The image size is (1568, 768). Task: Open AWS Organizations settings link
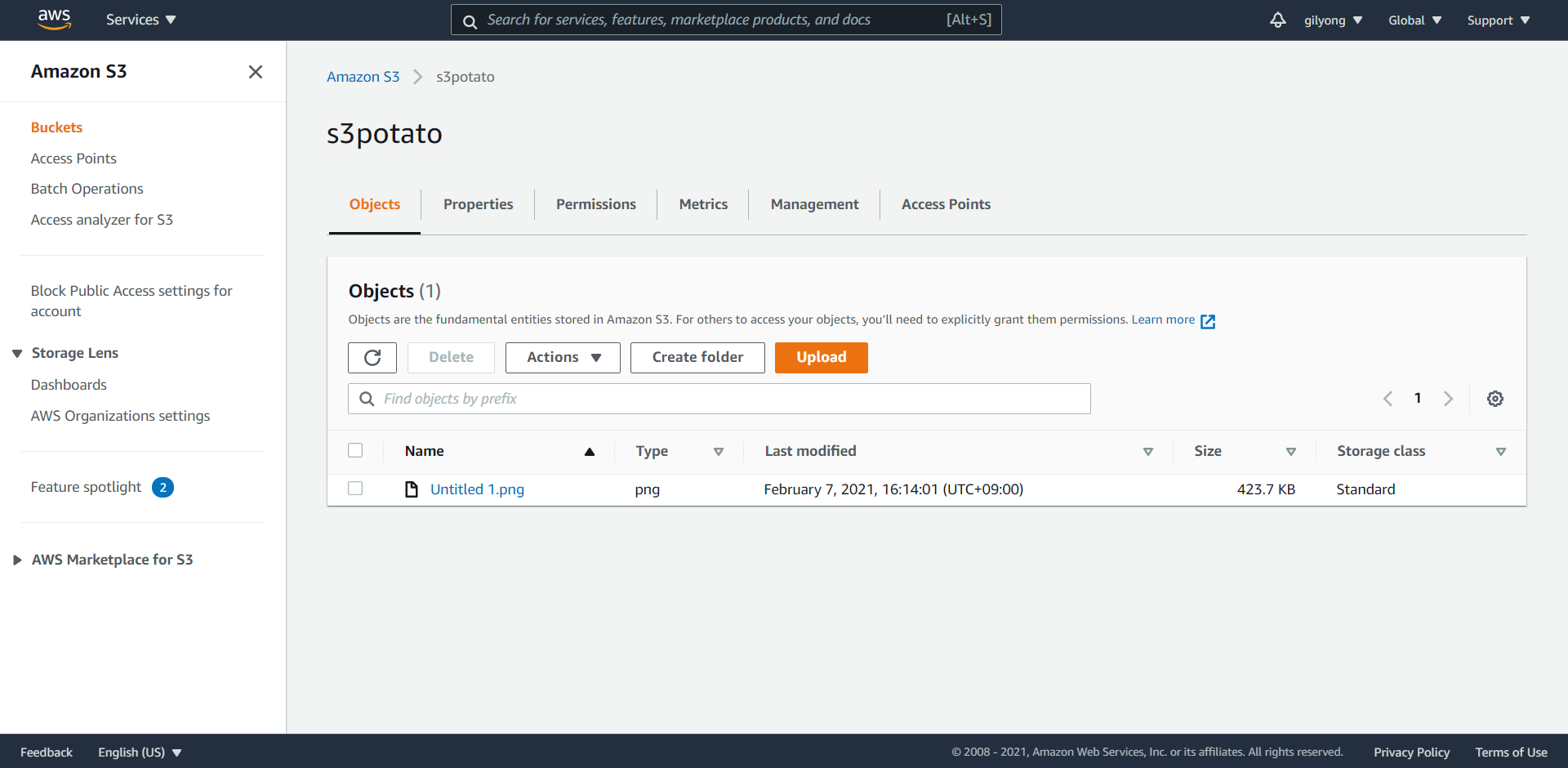[120, 416]
